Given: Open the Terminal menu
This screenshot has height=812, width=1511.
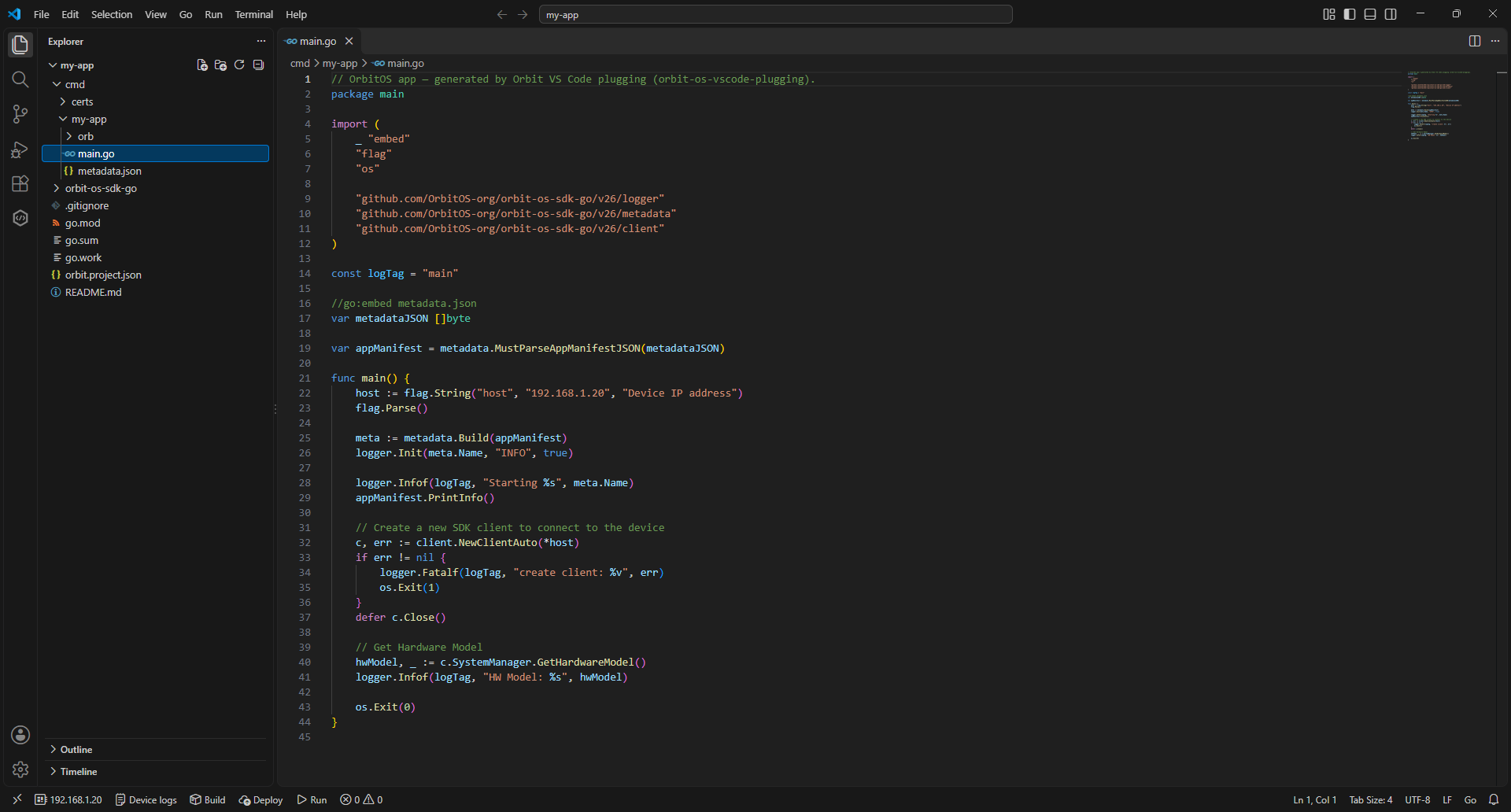Looking at the screenshot, I should click(253, 14).
